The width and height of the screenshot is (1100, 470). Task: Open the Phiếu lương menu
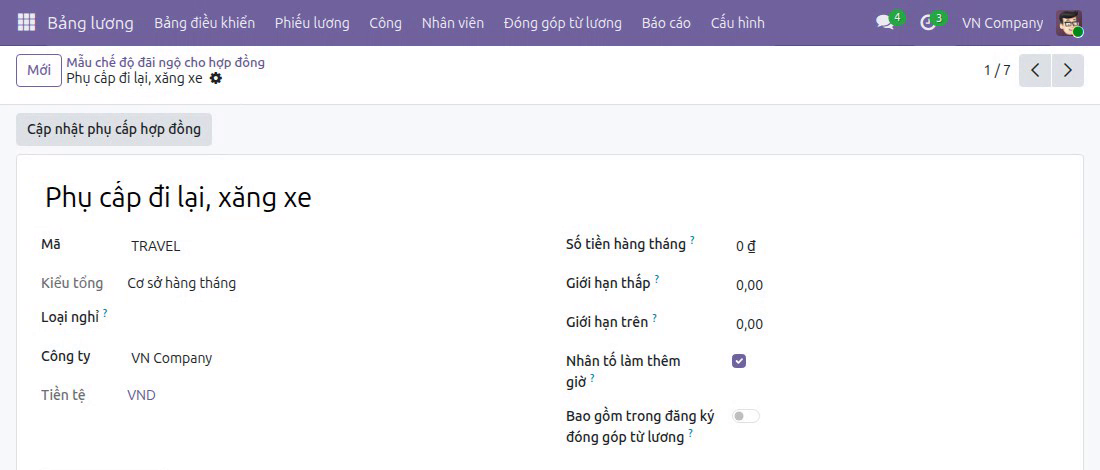pos(312,23)
